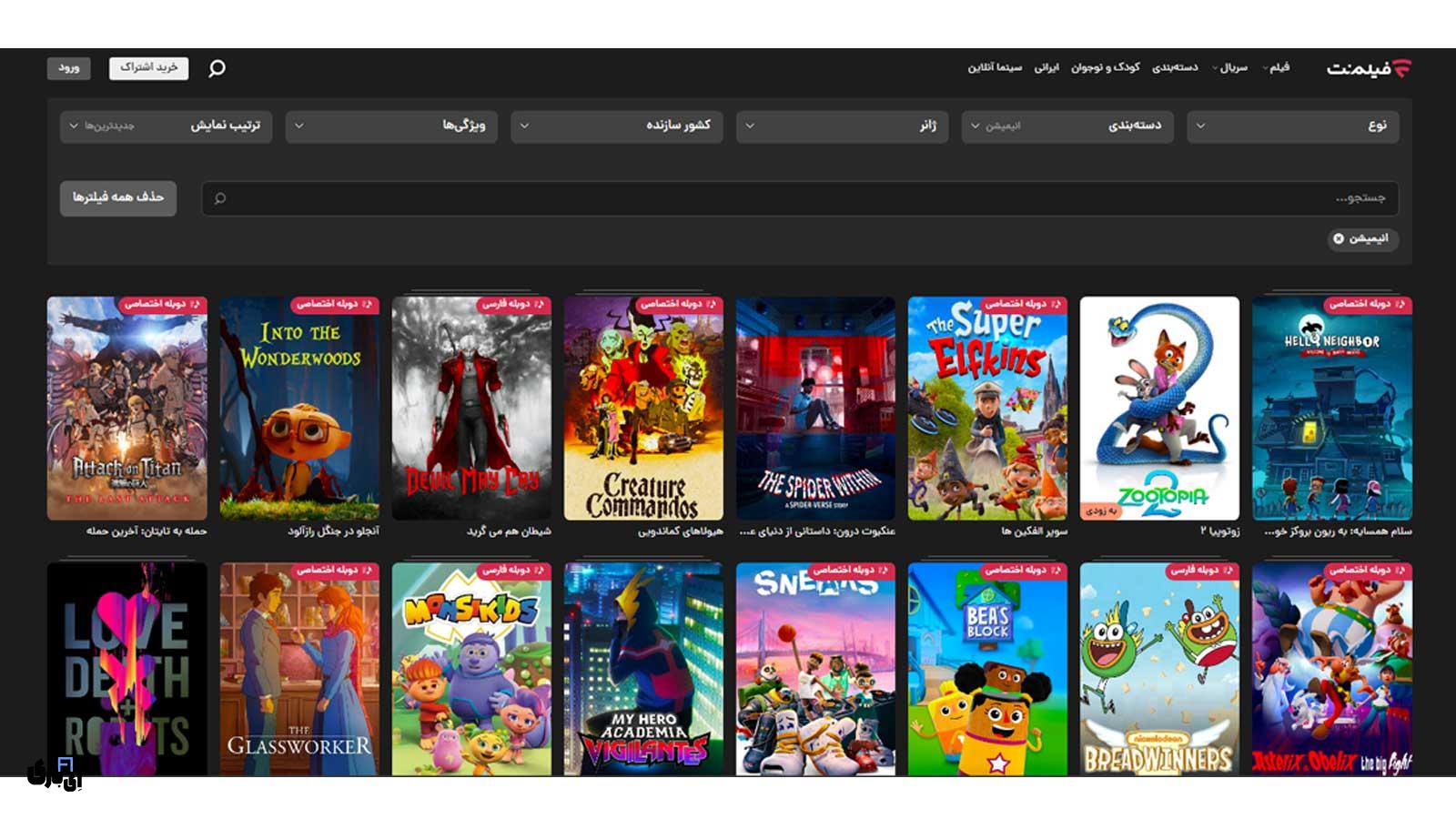The height and width of the screenshot is (819, 1456).
Task: Open the Creature Commandos poster
Action: coord(643,408)
